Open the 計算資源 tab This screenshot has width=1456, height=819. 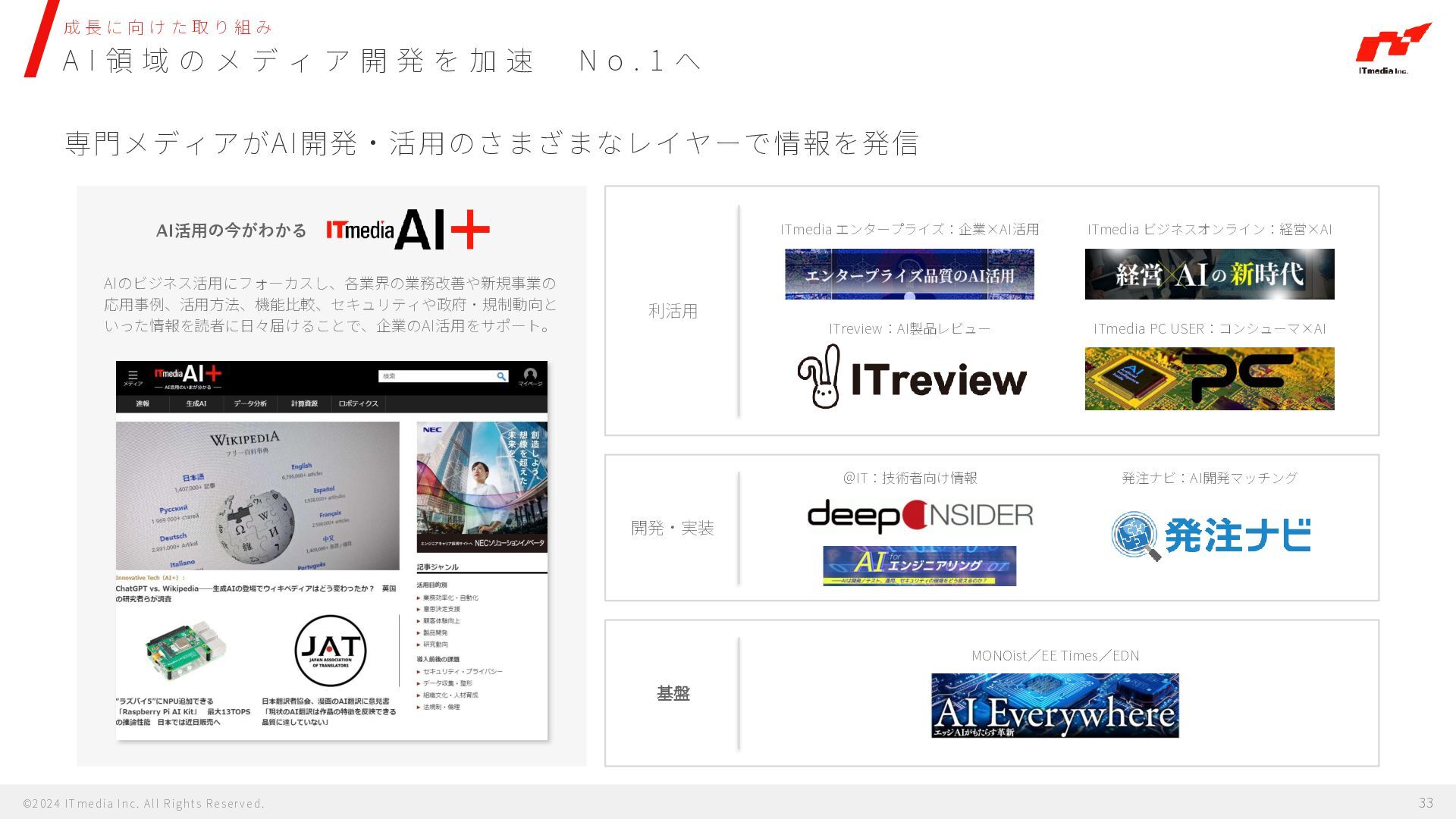click(304, 403)
